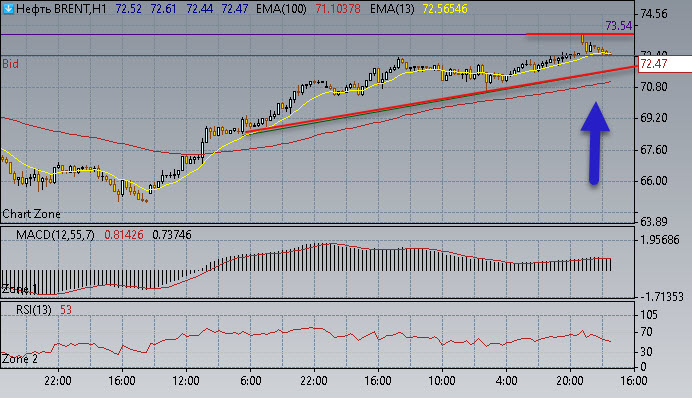The height and width of the screenshot is (398, 692).
Task: Click the Bid line label
Action: [x=11, y=64]
